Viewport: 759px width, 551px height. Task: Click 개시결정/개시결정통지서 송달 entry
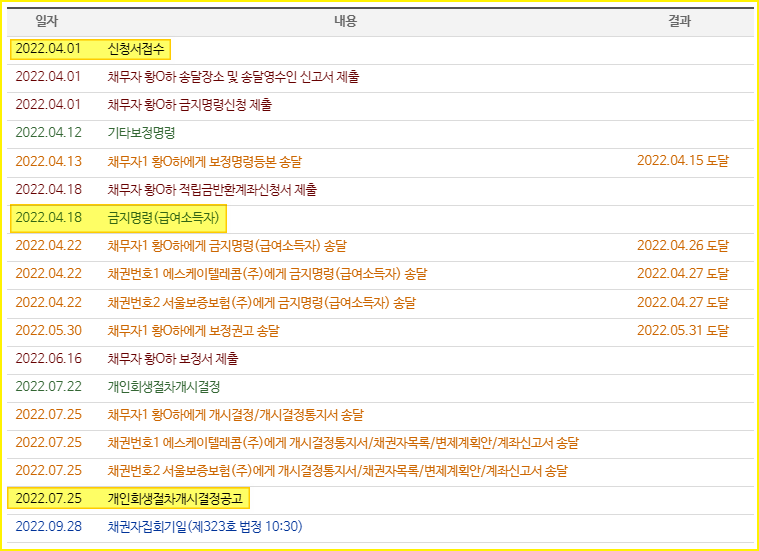pos(235,415)
